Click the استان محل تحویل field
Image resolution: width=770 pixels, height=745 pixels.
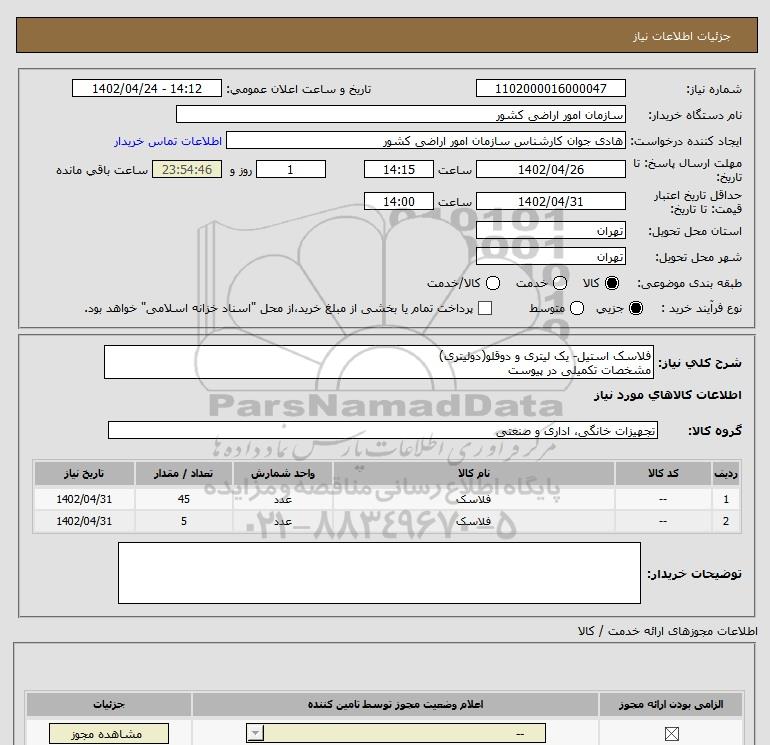(550, 230)
